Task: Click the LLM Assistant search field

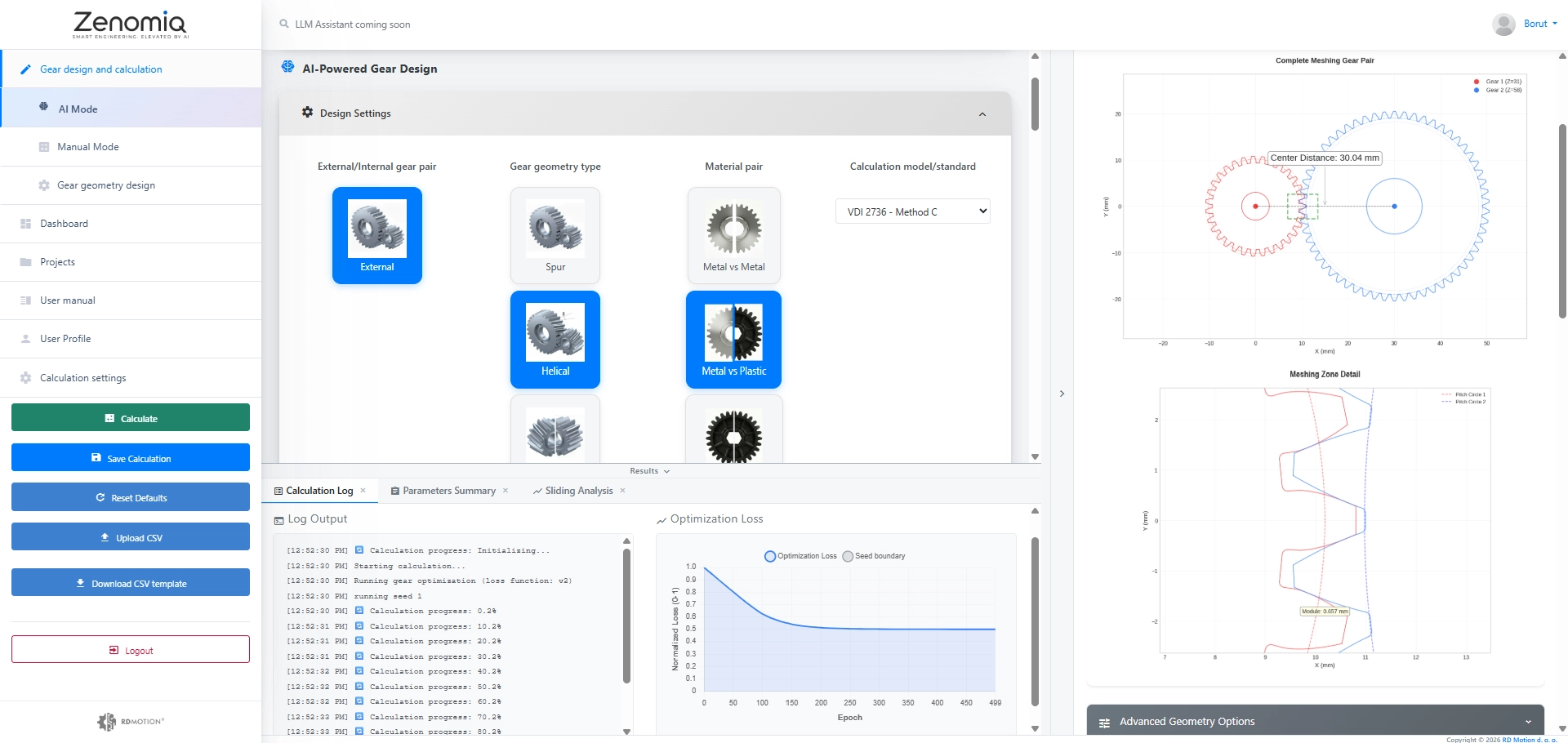Action: click(353, 24)
